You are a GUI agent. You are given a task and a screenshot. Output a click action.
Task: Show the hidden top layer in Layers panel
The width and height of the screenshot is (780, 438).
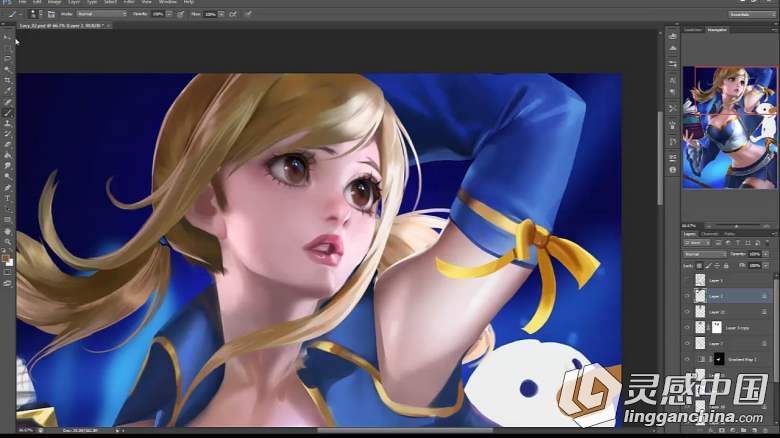click(x=687, y=280)
